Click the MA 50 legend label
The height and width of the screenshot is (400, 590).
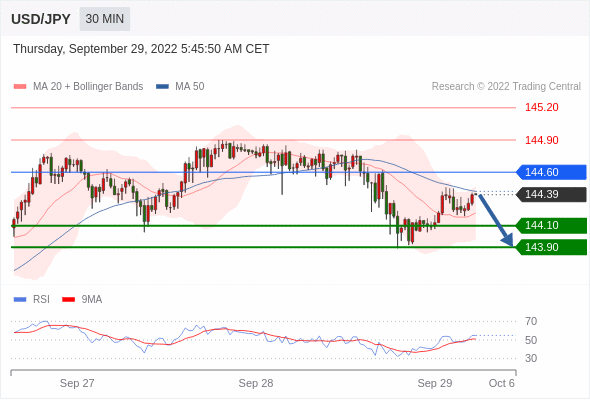pyautogui.click(x=190, y=87)
